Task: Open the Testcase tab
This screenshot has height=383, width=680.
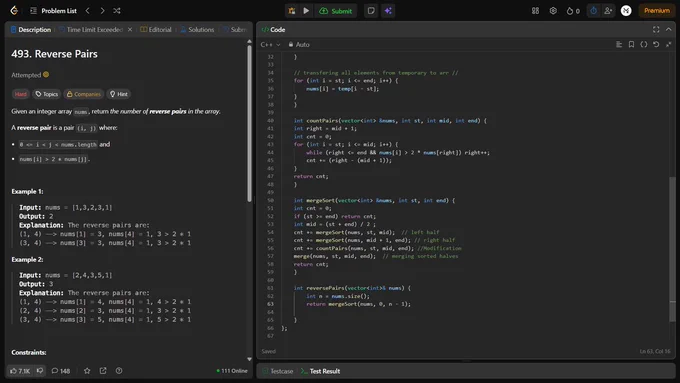Action: point(278,371)
